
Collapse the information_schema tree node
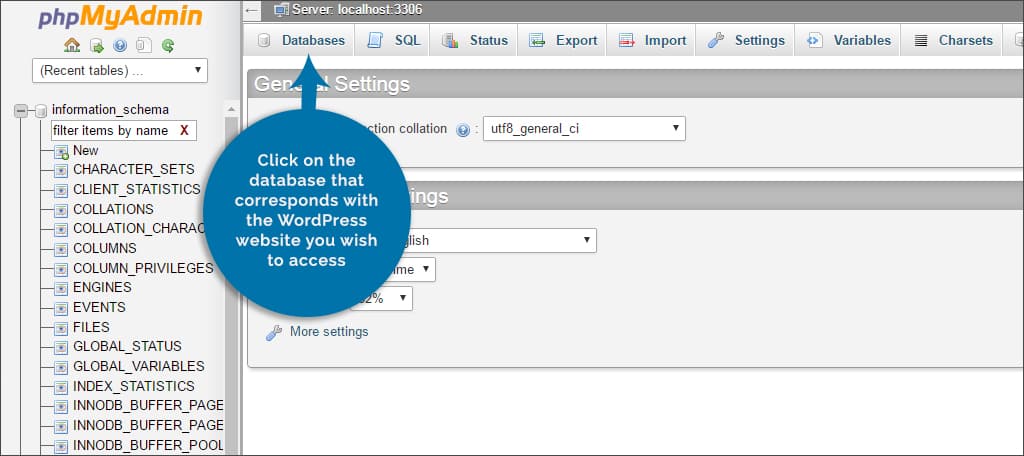[x=21, y=111]
